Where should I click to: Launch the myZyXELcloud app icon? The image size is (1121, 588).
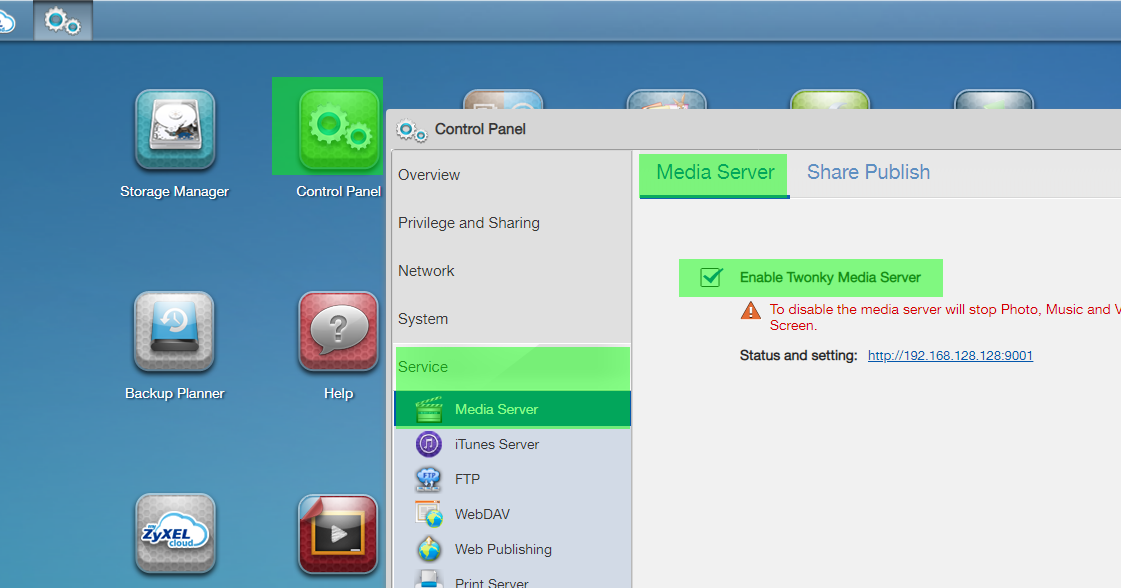click(x=175, y=534)
